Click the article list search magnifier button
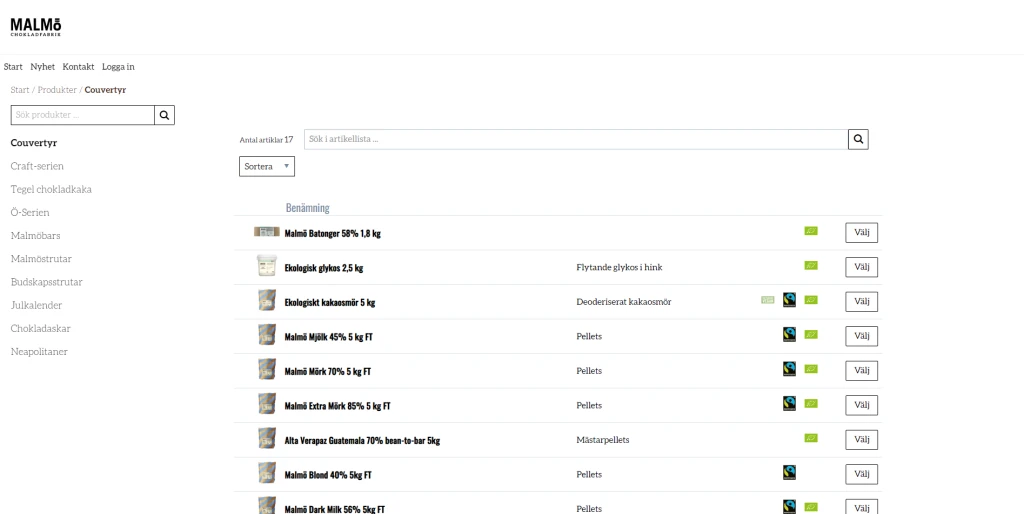The height and width of the screenshot is (514, 1024). [858, 140]
